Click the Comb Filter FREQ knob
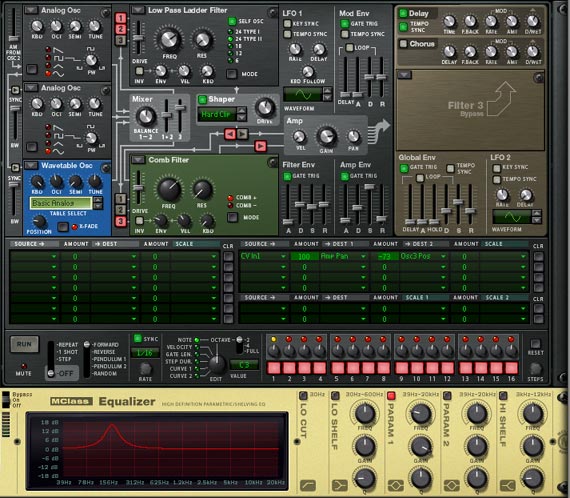 169,189
